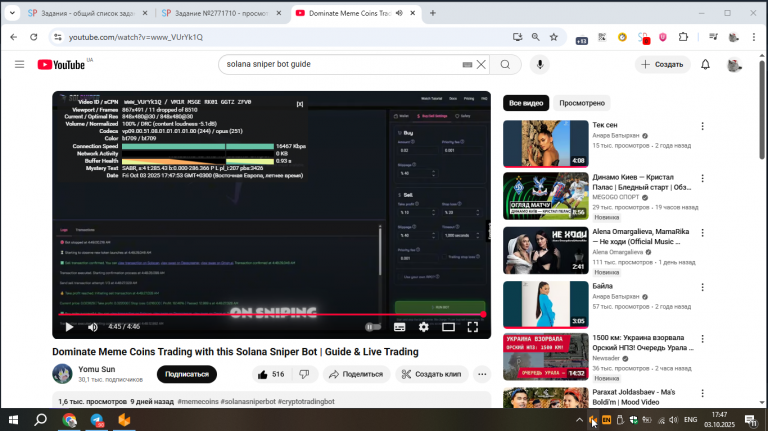Open the Байла video thumbnail

coord(546,304)
